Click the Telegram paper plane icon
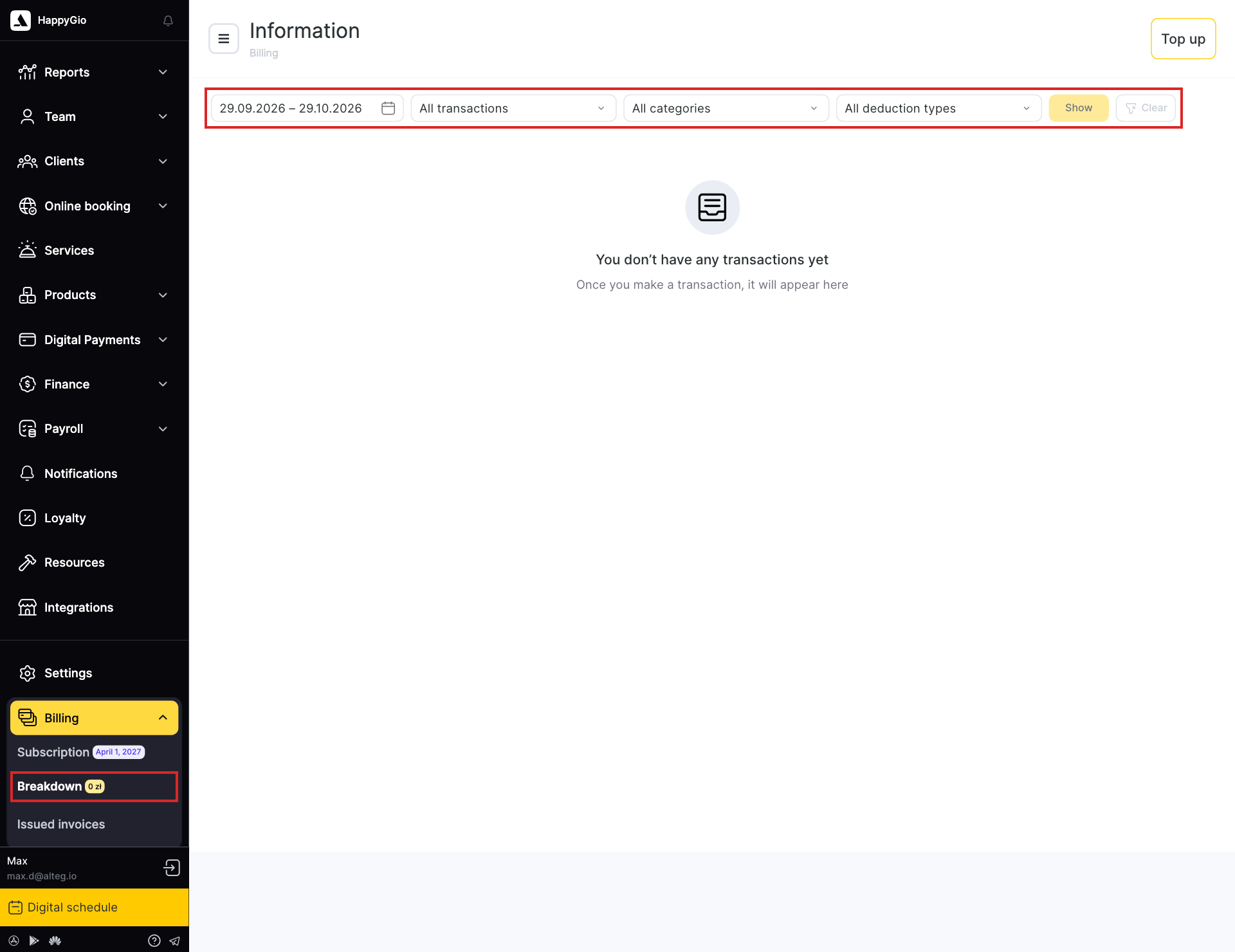Viewport: 1235px width, 952px height. point(174,940)
